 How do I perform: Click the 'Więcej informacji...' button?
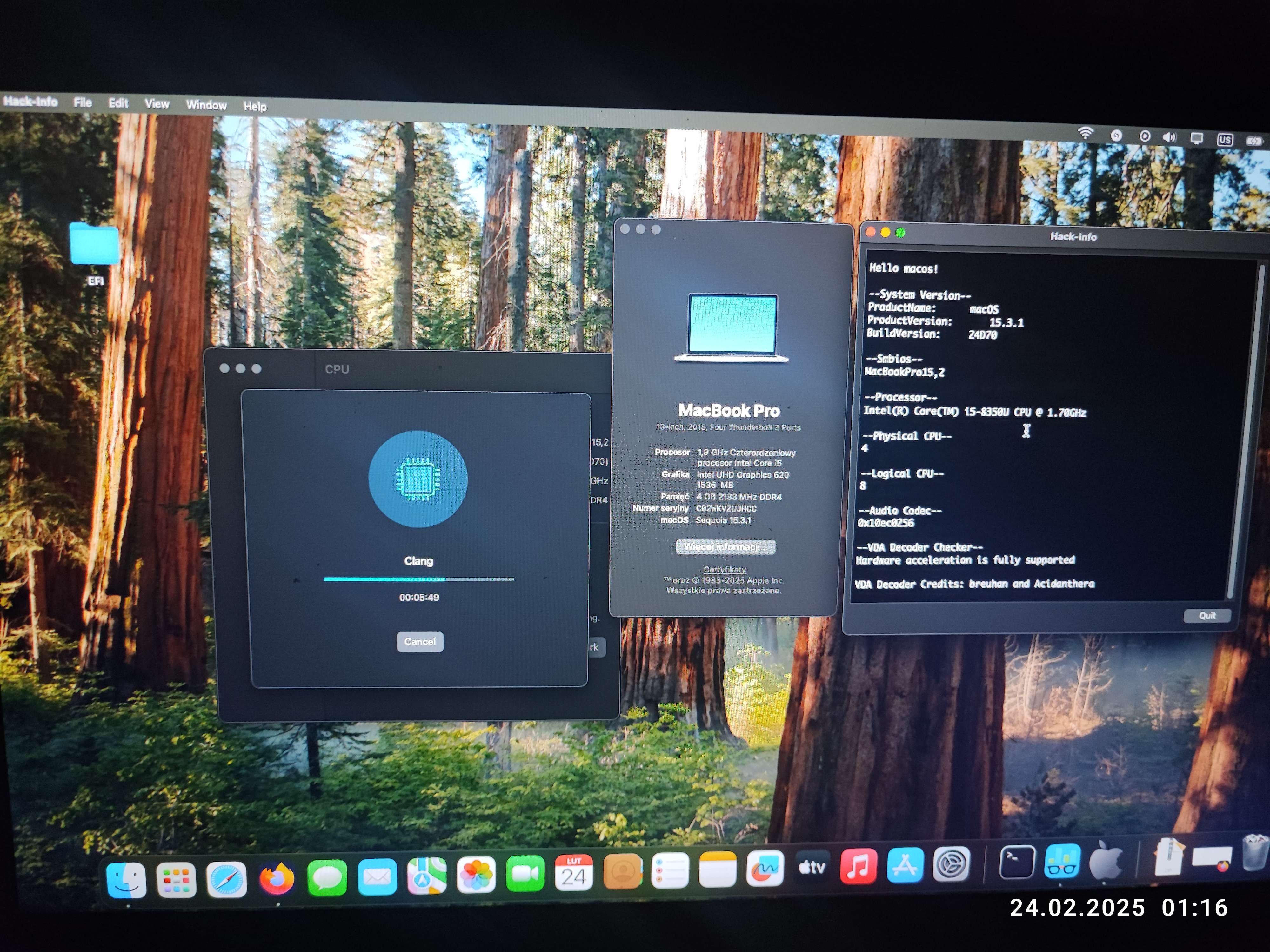[x=725, y=547]
